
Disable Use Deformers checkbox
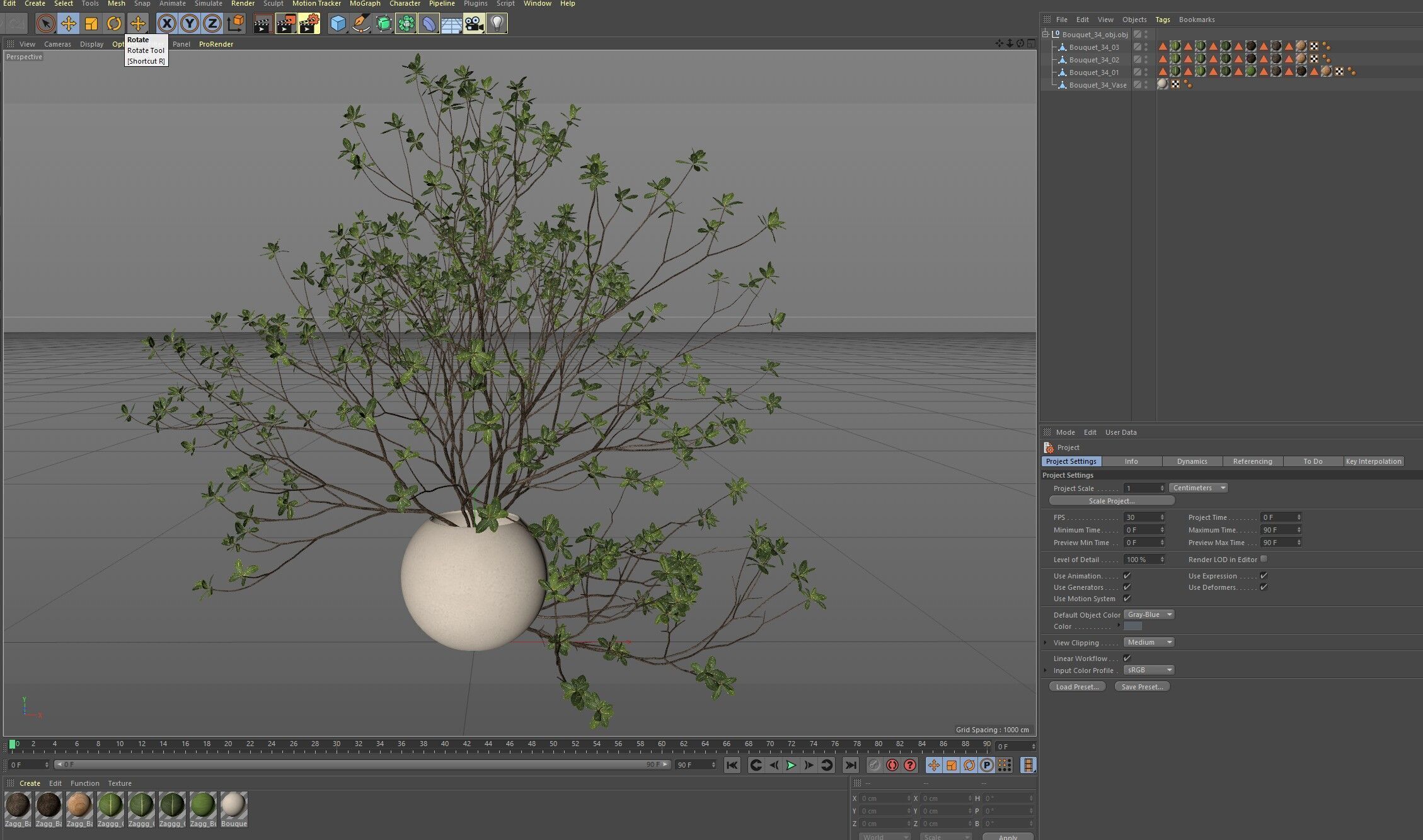1264,587
